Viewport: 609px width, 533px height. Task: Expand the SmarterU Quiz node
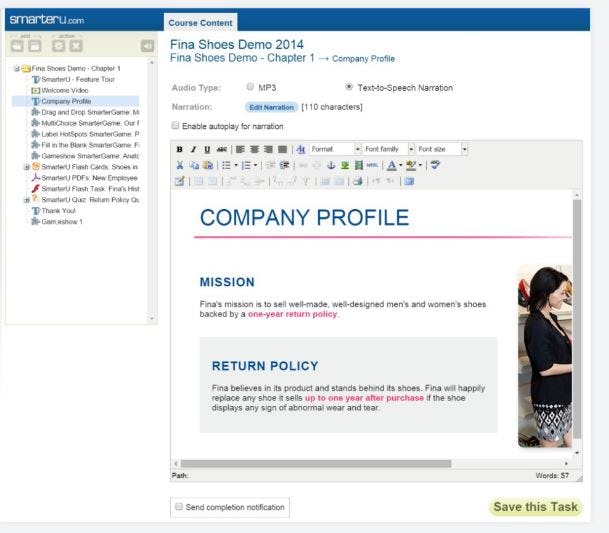pyautogui.click(x=27, y=200)
